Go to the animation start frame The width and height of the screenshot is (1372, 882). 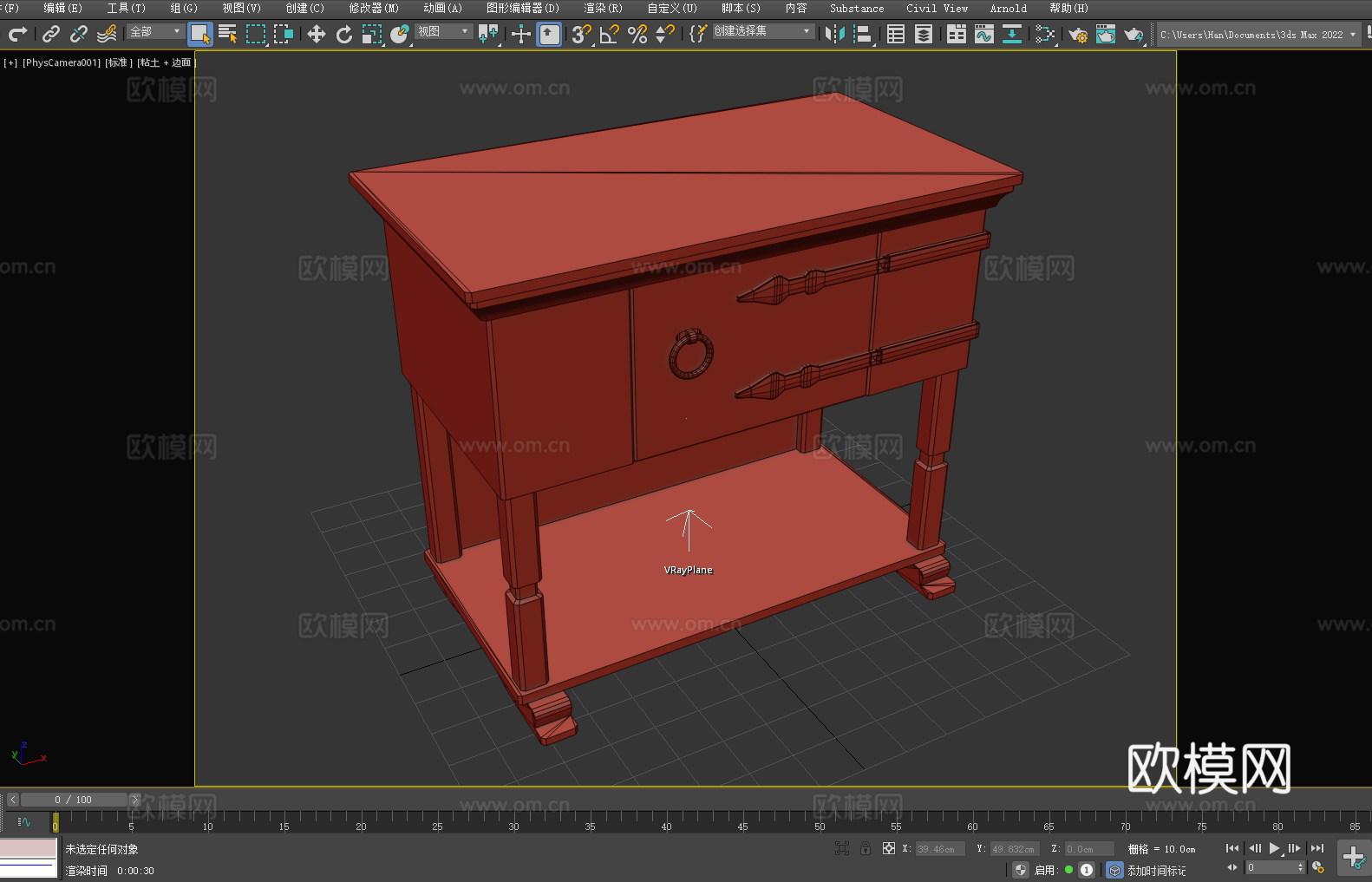click(1232, 848)
